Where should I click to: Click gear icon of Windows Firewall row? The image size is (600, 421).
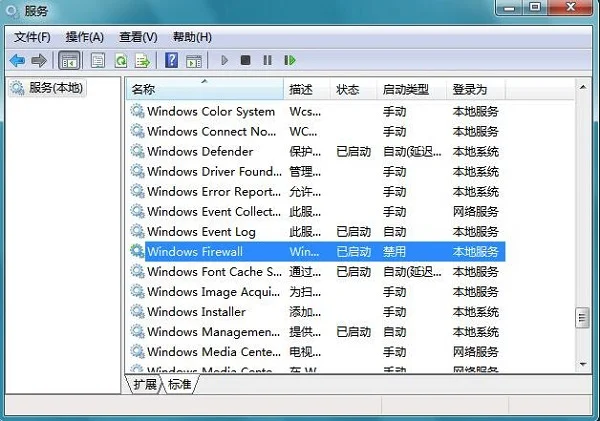click(137, 251)
